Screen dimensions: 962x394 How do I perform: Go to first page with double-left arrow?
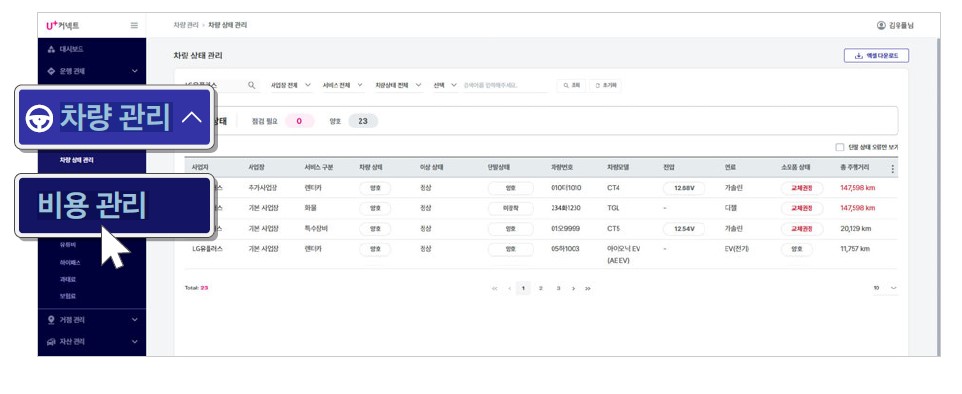click(x=494, y=288)
